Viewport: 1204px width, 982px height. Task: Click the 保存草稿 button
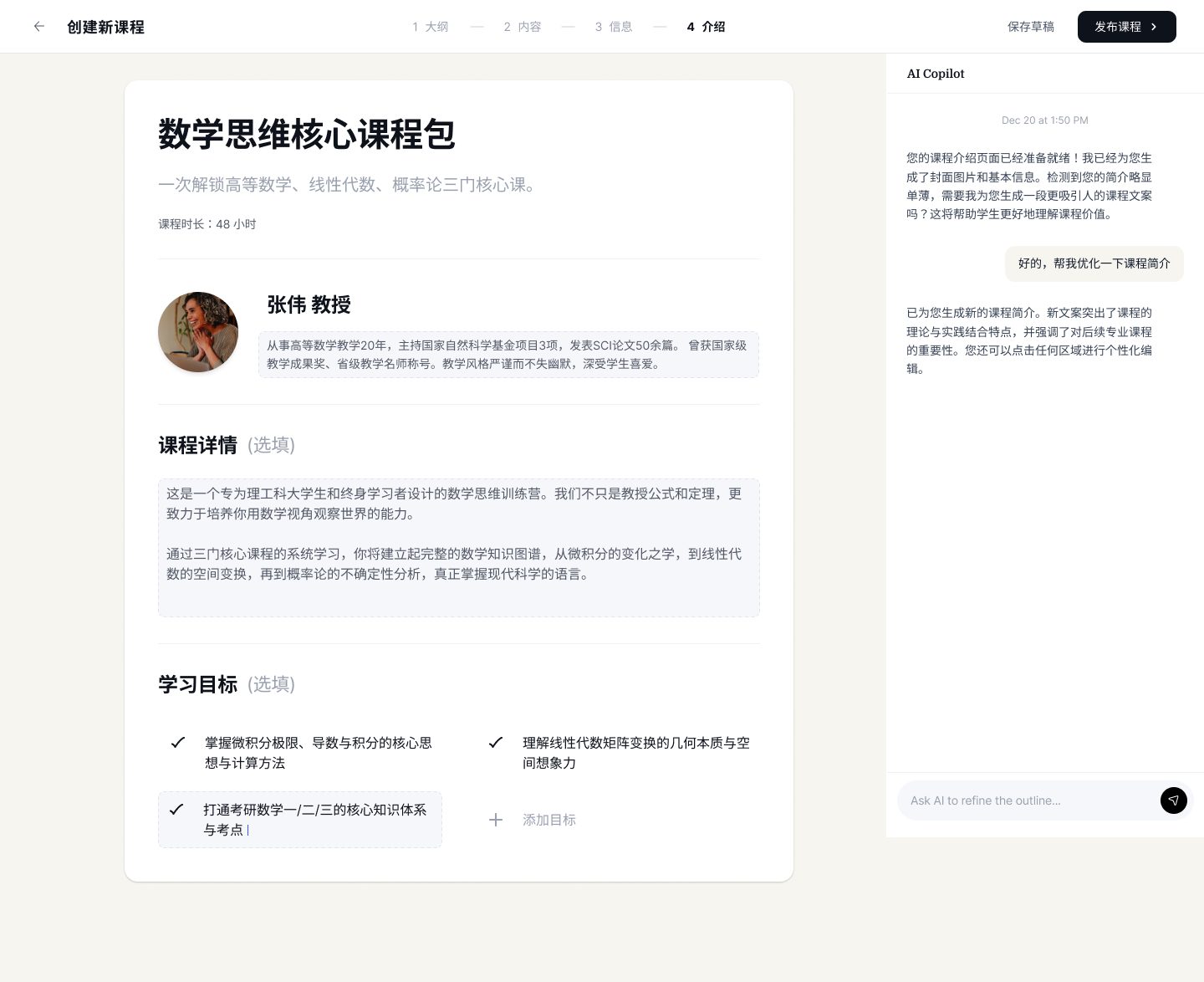click(1031, 26)
